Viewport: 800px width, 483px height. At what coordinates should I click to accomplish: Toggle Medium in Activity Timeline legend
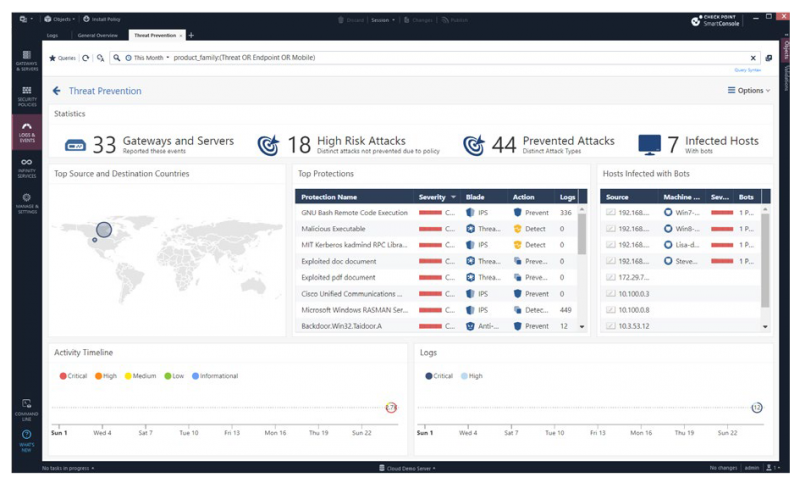click(x=140, y=376)
